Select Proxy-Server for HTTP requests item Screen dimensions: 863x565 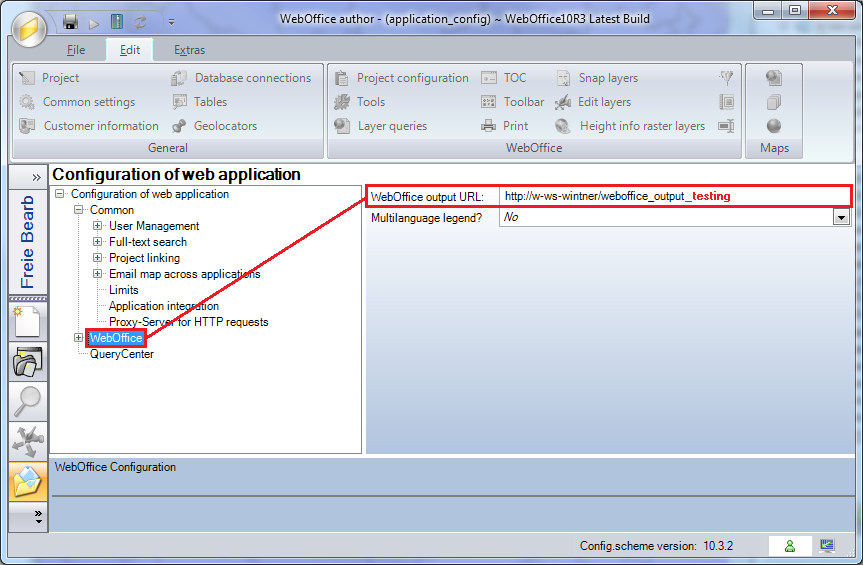tap(189, 322)
